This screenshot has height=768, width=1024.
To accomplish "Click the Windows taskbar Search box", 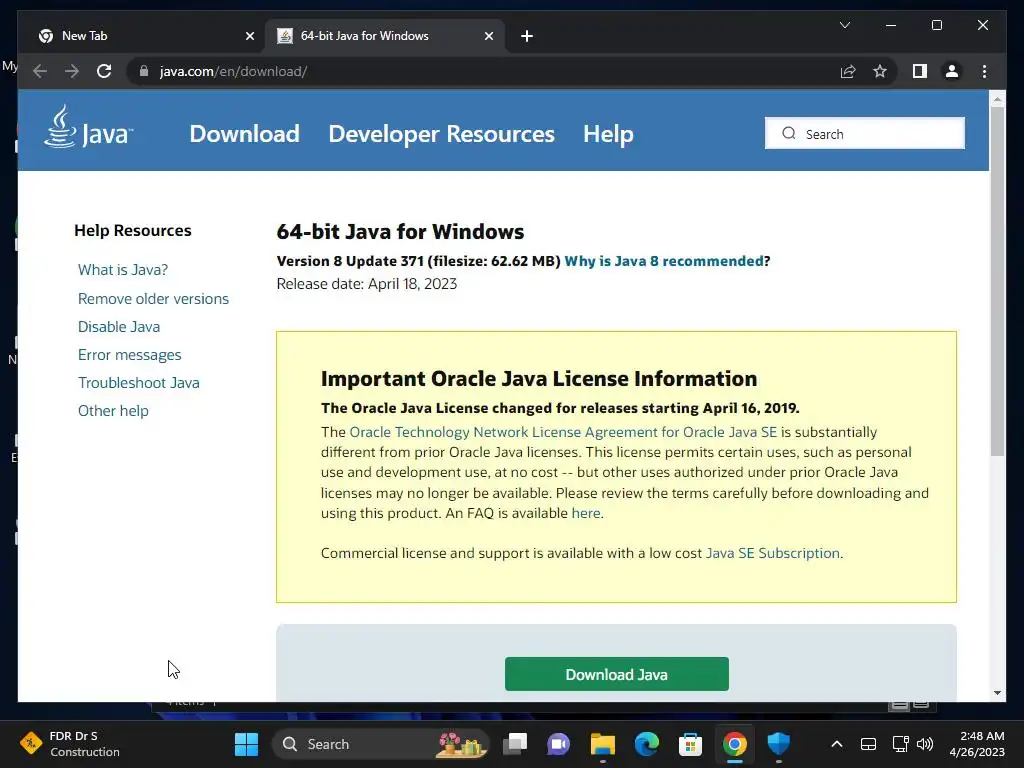I will [380, 744].
